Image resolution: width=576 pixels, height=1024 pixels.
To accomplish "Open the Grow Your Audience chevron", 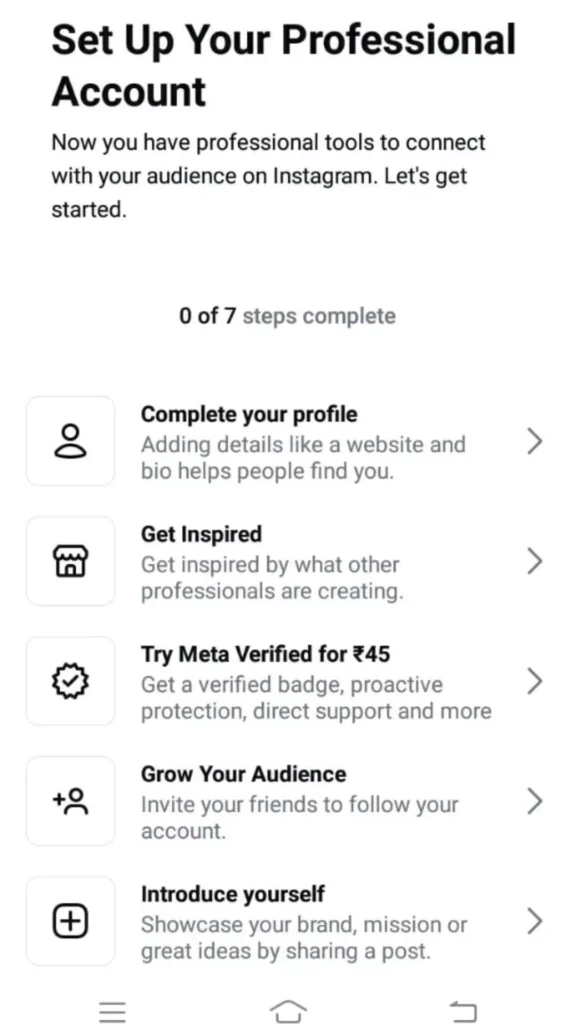I will [533, 801].
